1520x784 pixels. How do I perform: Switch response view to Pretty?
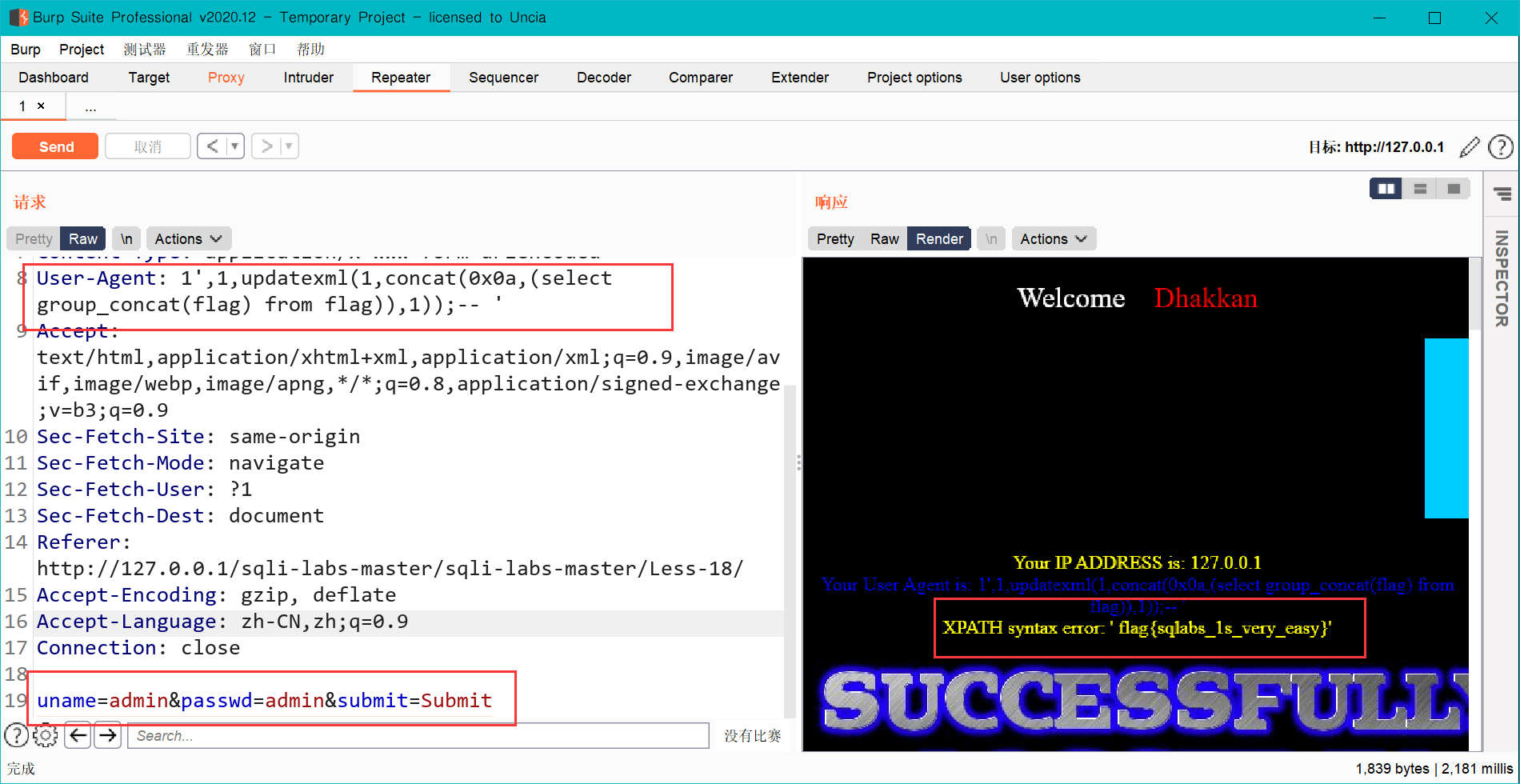pyautogui.click(x=835, y=239)
